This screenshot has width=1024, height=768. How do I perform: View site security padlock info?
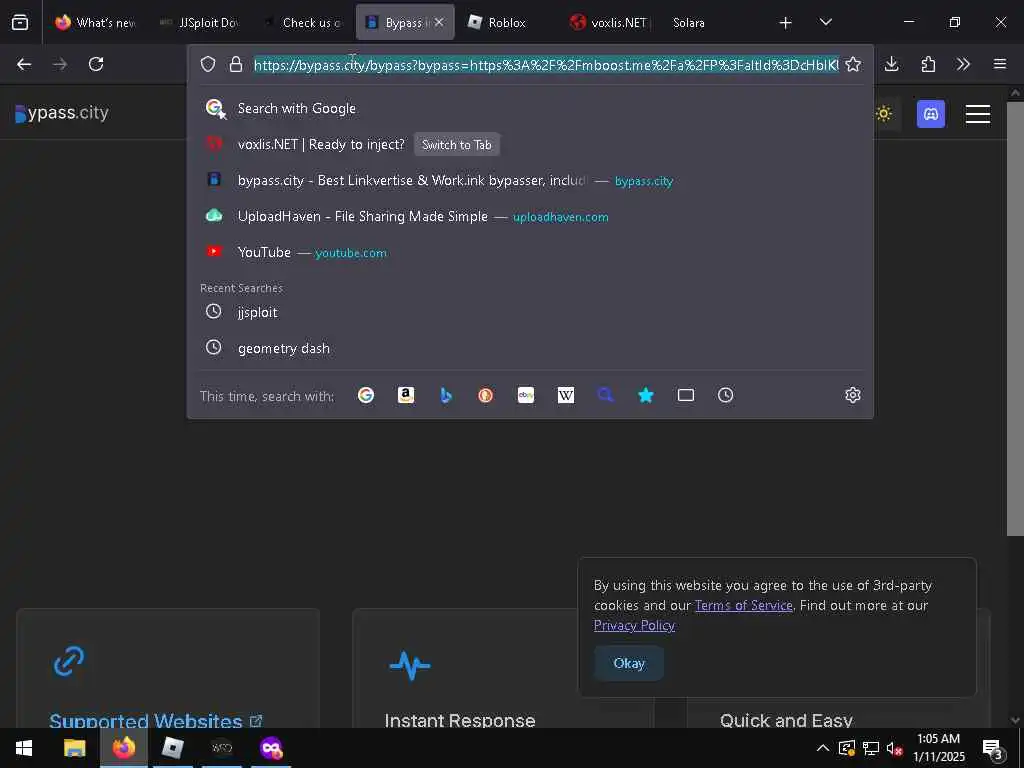click(236, 64)
